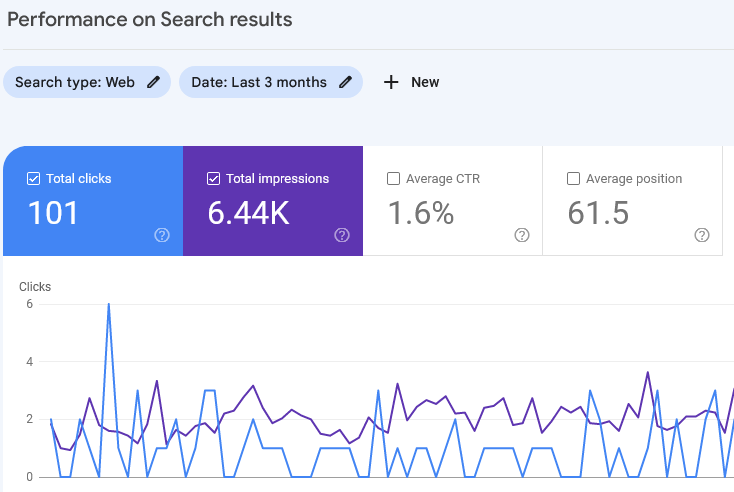Open help icon in Average position card
The width and height of the screenshot is (734, 492).
click(702, 235)
